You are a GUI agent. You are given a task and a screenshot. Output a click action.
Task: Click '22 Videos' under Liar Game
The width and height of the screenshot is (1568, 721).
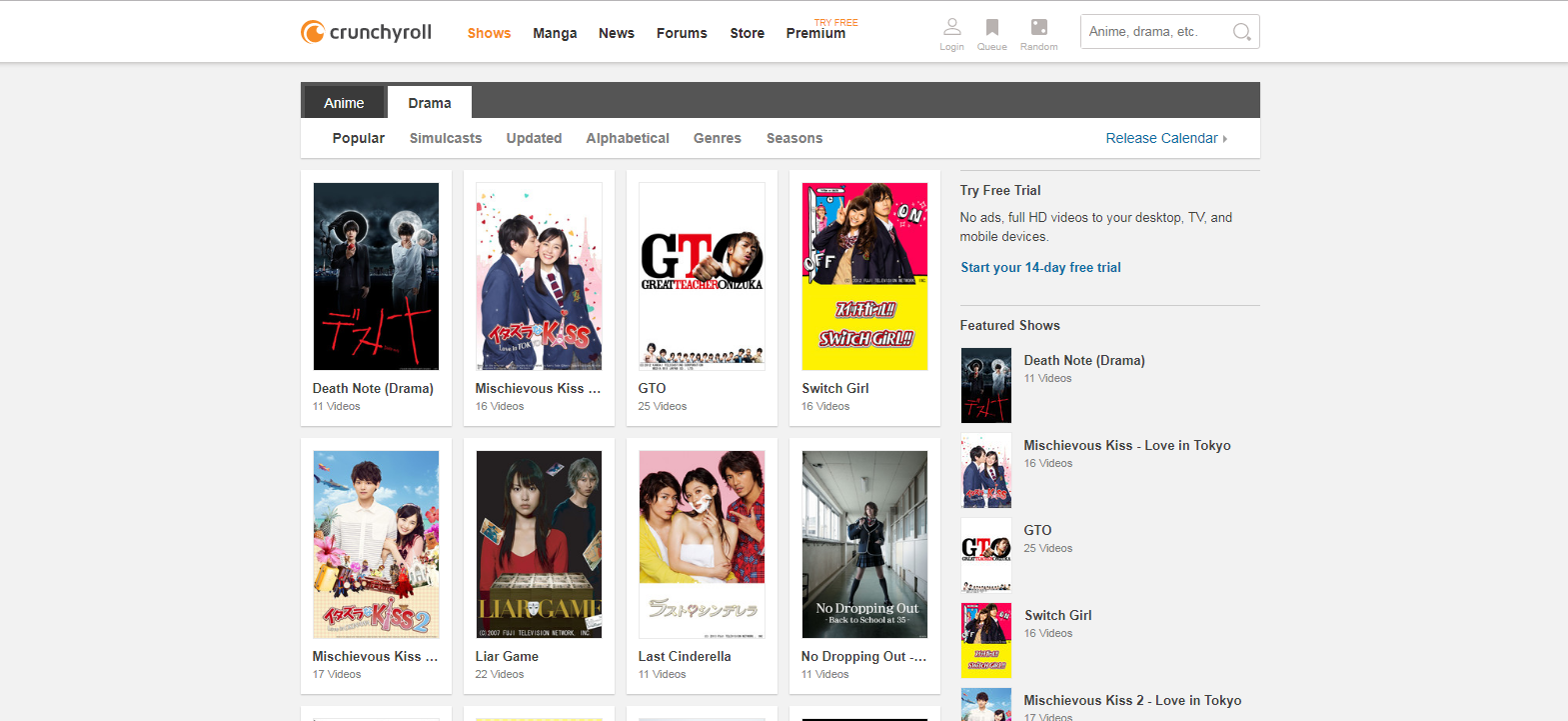coord(500,674)
